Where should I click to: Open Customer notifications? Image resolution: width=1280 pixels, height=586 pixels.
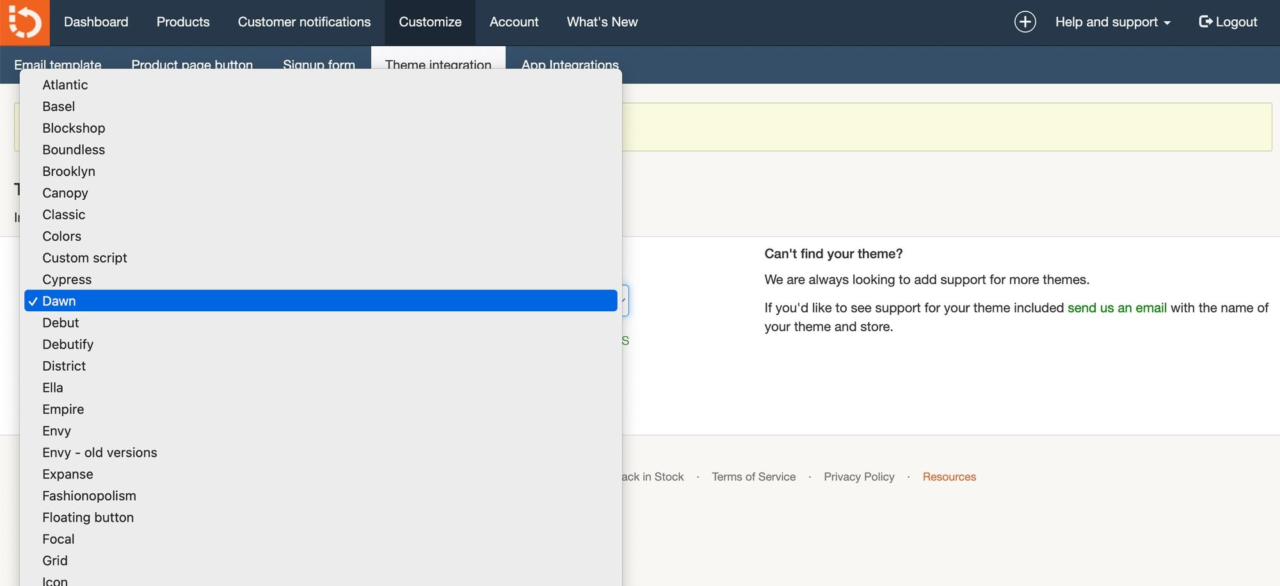[304, 22]
